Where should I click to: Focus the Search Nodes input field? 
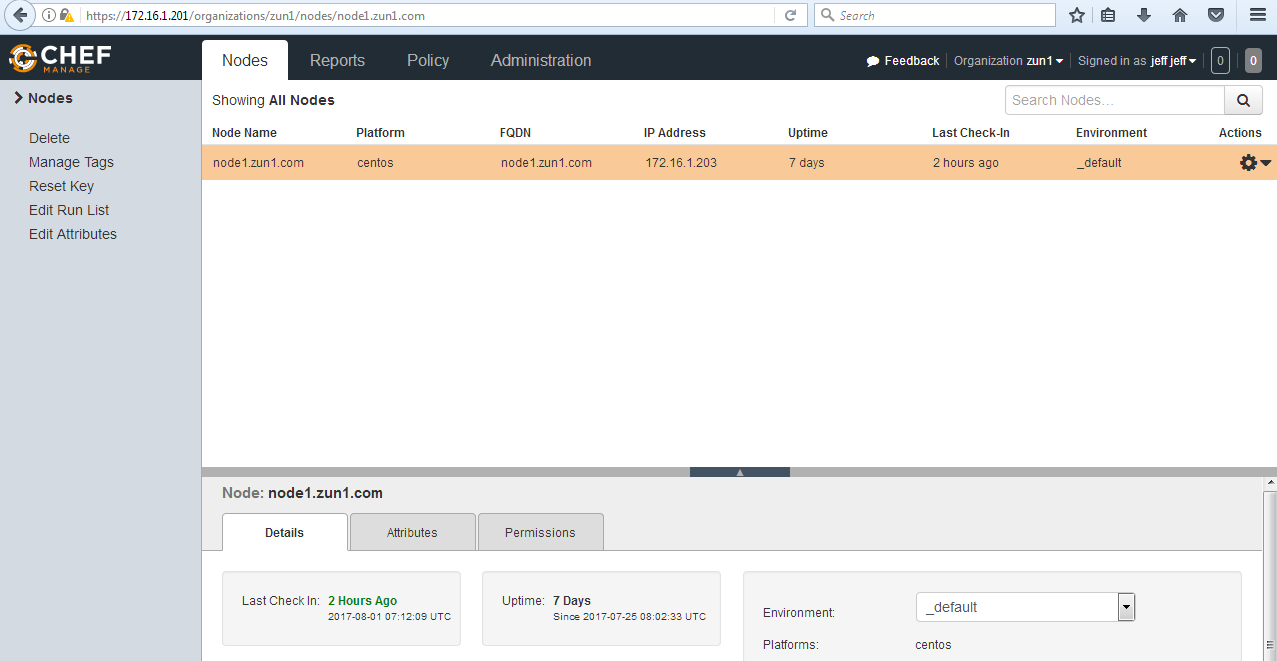pos(1115,100)
